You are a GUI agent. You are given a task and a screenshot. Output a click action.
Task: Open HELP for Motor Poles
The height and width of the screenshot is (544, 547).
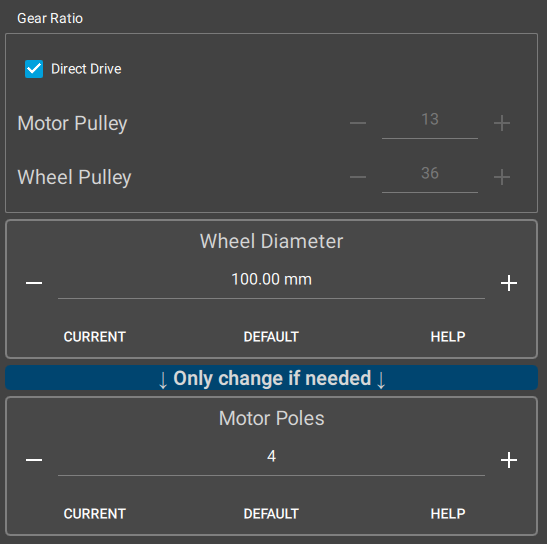tap(448, 514)
